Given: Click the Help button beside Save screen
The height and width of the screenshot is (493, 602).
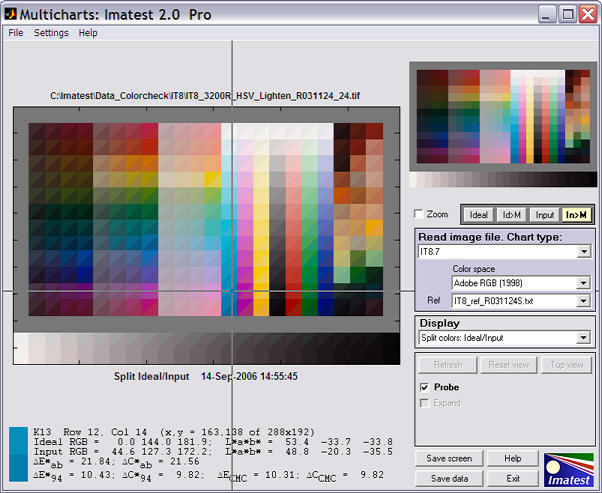Looking at the screenshot, I should [513, 458].
